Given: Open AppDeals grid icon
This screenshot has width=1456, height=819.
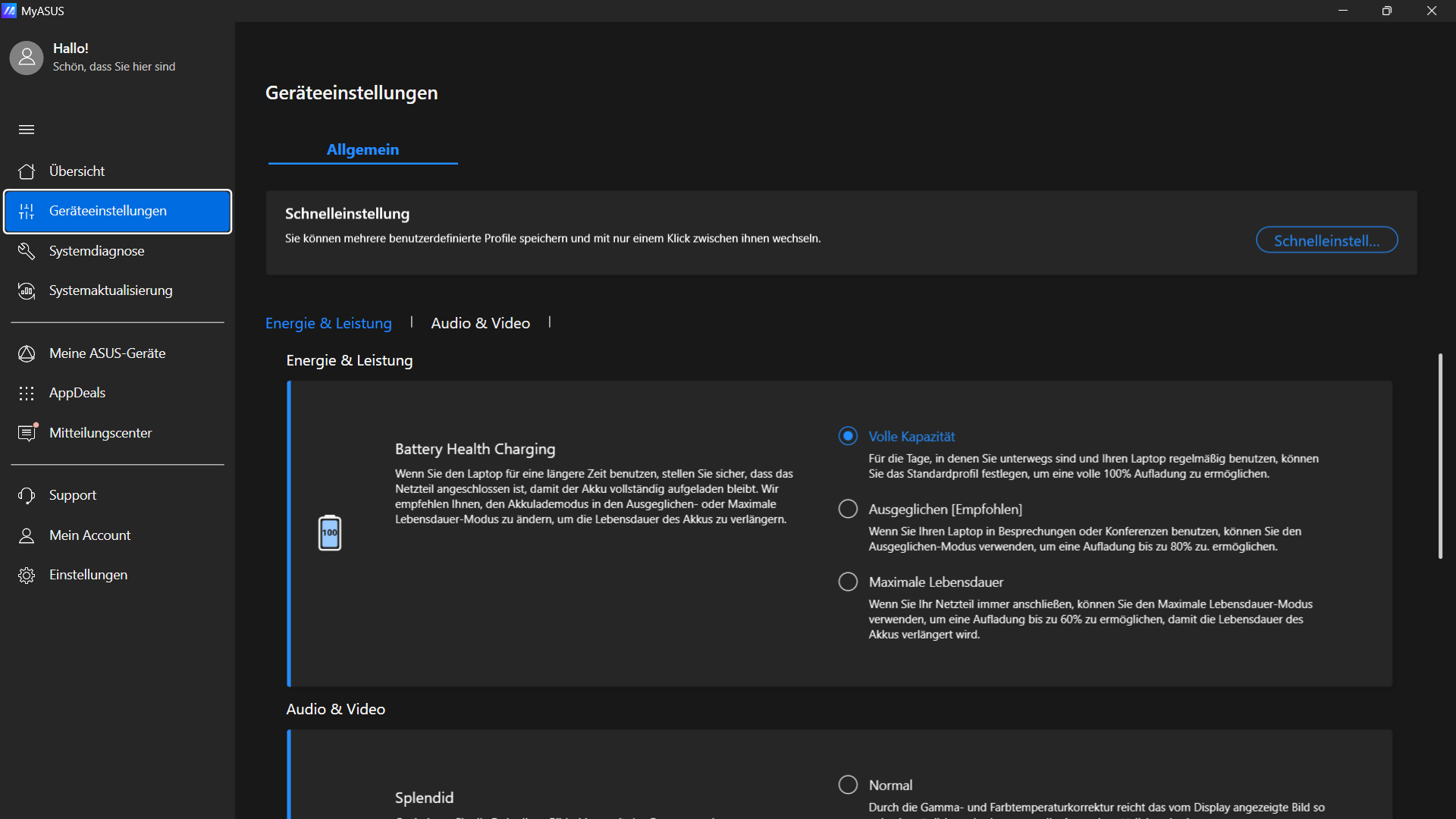Looking at the screenshot, I should [x=27, y=393].
